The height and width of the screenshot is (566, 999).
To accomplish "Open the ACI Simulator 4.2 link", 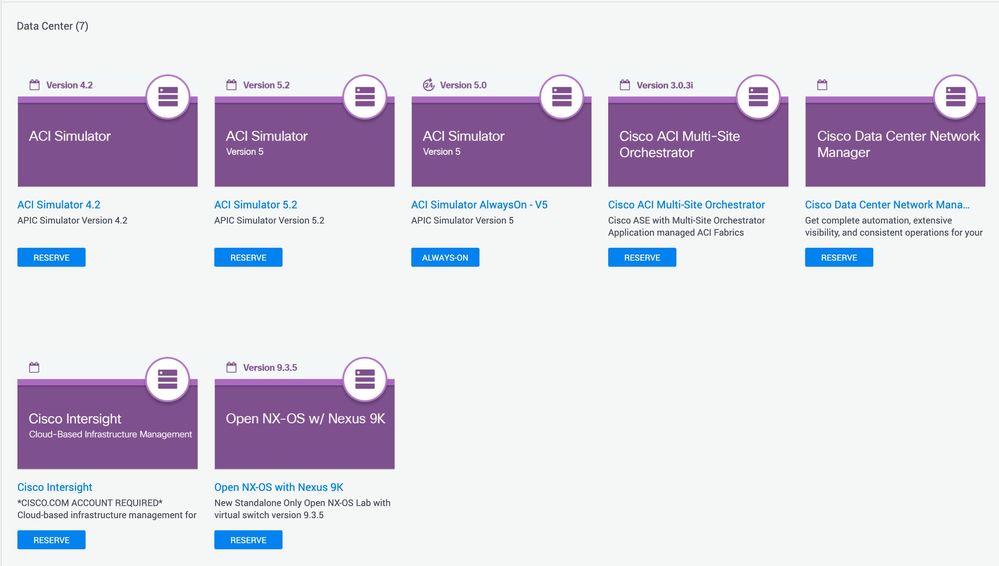I will tap(59, 205).
